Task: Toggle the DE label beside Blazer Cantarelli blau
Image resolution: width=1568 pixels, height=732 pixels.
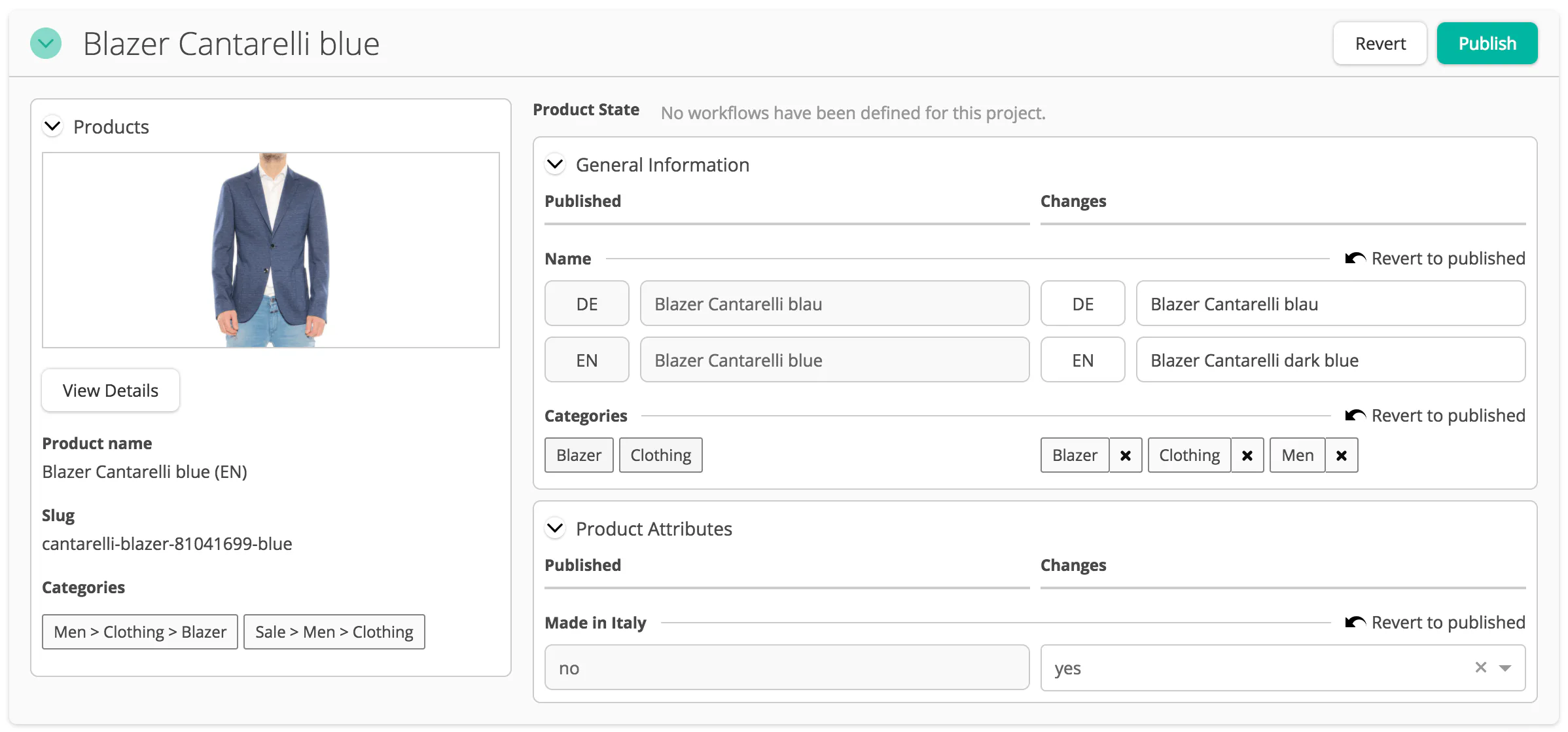Action: (x=587, y=303)
